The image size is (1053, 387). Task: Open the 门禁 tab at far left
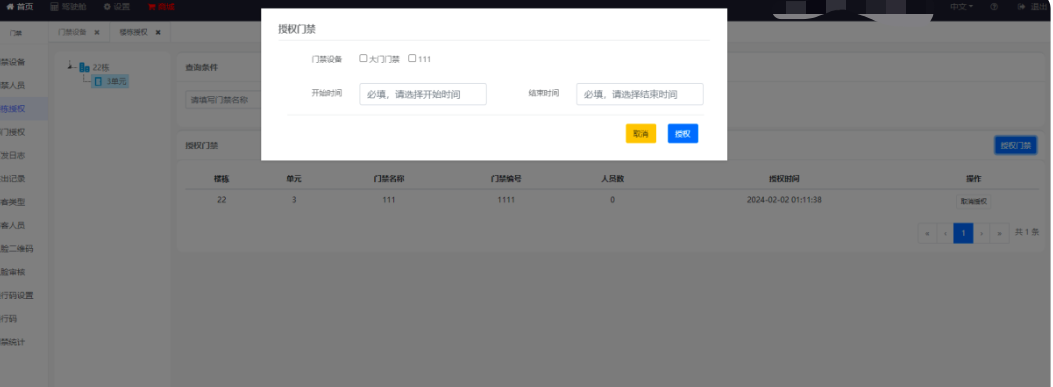click(x=16, y=32)
